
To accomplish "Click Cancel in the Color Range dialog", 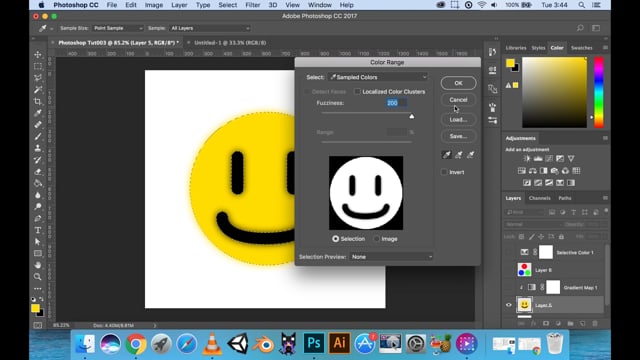I will [x=458, y=100].
